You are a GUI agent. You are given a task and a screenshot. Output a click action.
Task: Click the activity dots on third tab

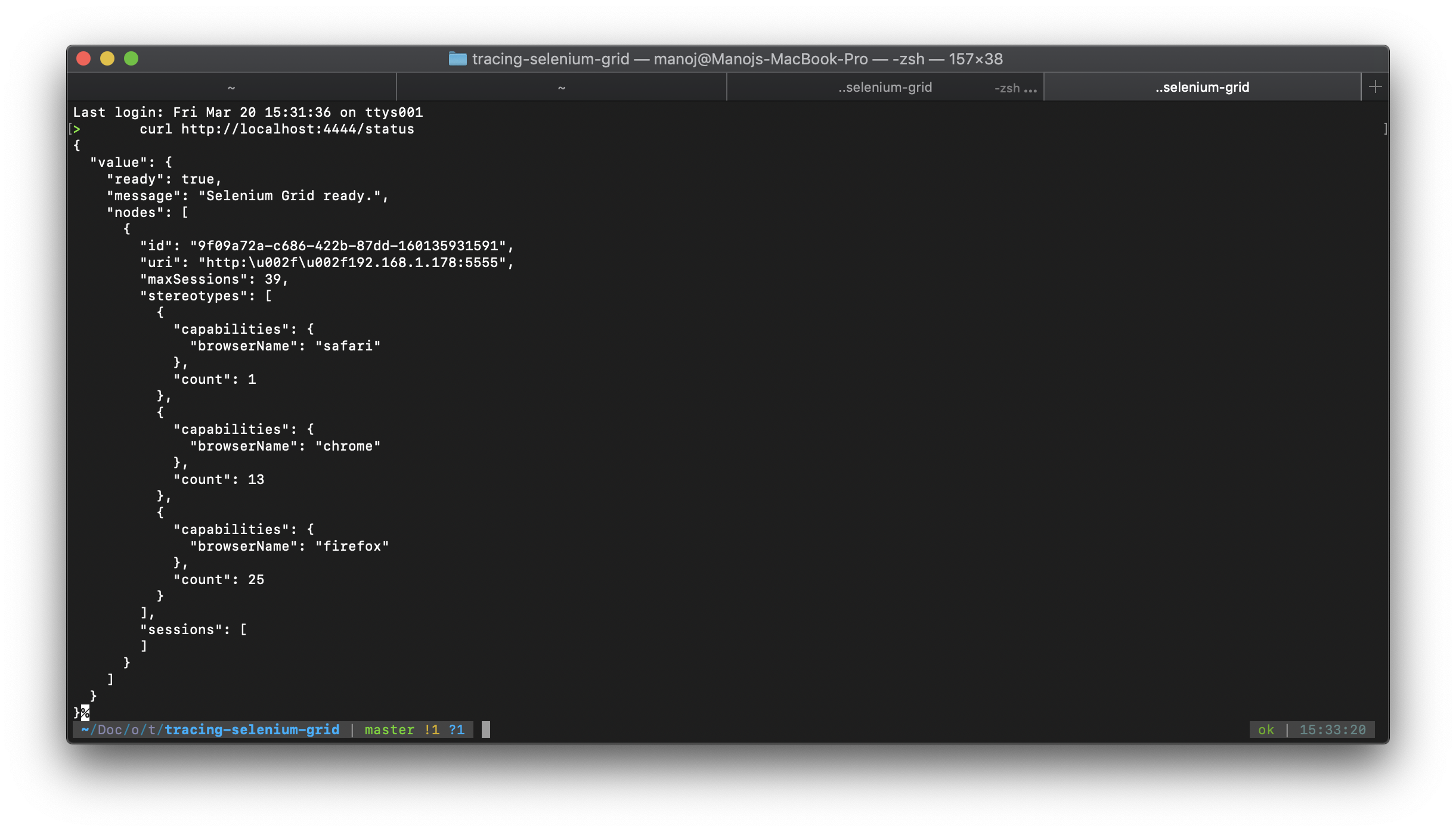pyautogui.click(x=1030, y=90)
